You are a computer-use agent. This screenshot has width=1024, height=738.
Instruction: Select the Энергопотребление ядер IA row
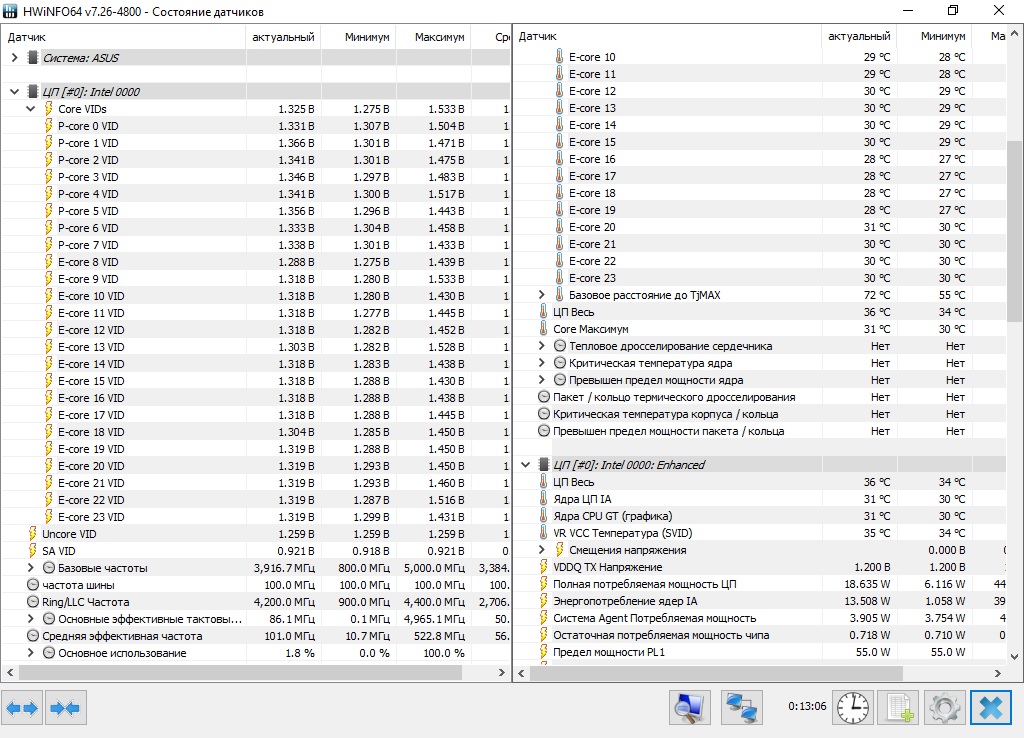click(x=760, y=601)
